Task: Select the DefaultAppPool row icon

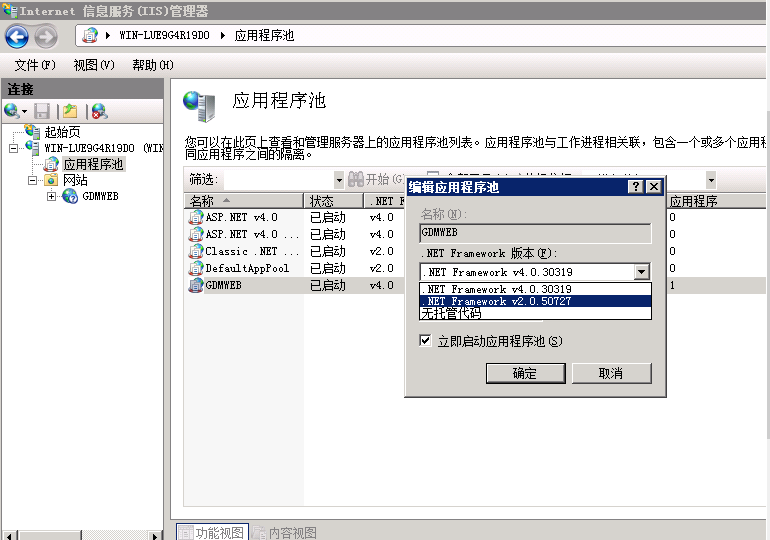Action: coord(196,268)
